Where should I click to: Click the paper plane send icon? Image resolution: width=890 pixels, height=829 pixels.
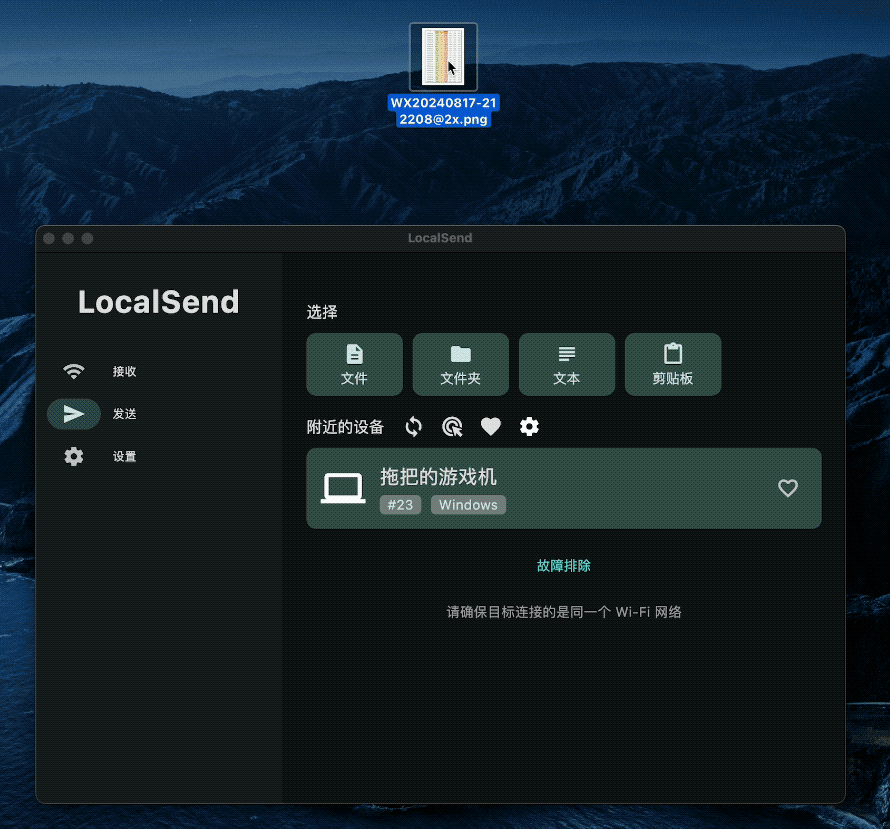point(74,414)
